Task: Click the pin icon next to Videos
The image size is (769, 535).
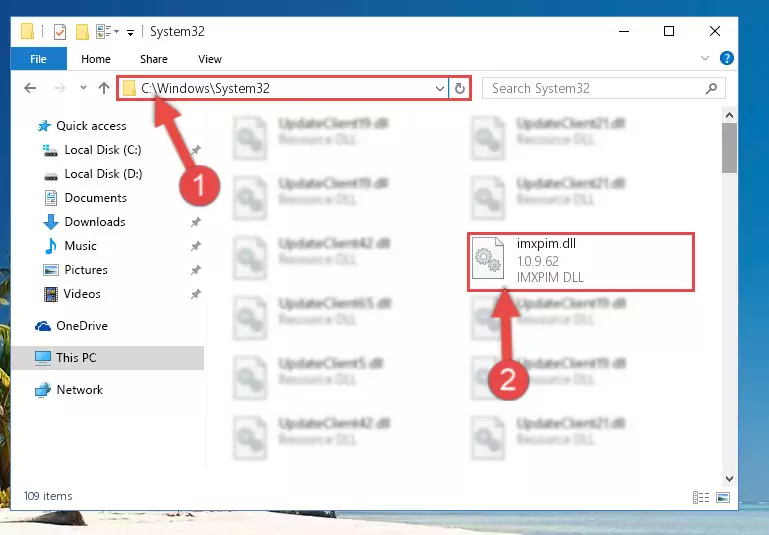Action: point(196,294)
